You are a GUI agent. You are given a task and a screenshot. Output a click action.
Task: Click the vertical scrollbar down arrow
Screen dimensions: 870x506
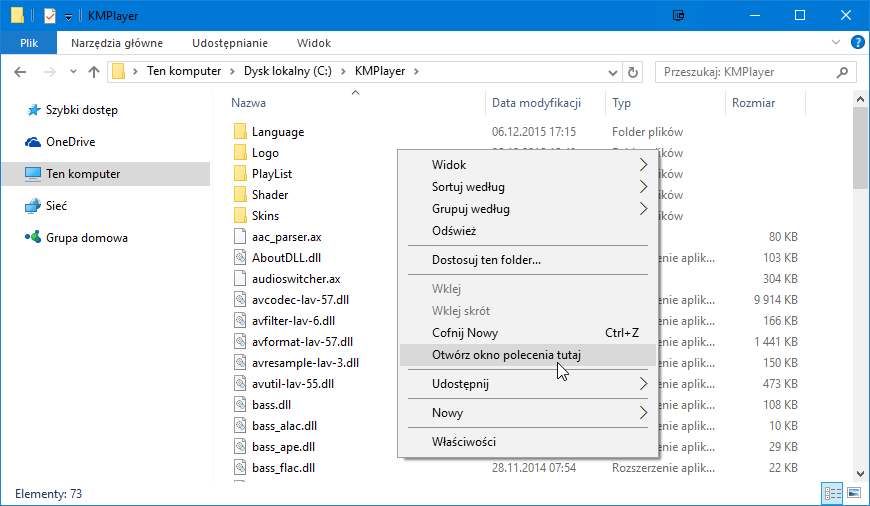861,474
